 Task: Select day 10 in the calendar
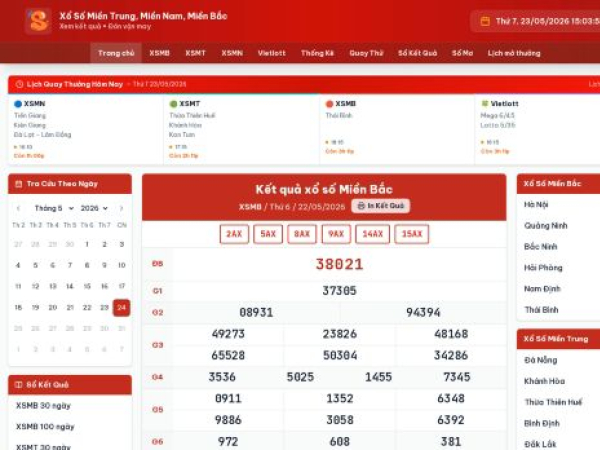[121, 265]
